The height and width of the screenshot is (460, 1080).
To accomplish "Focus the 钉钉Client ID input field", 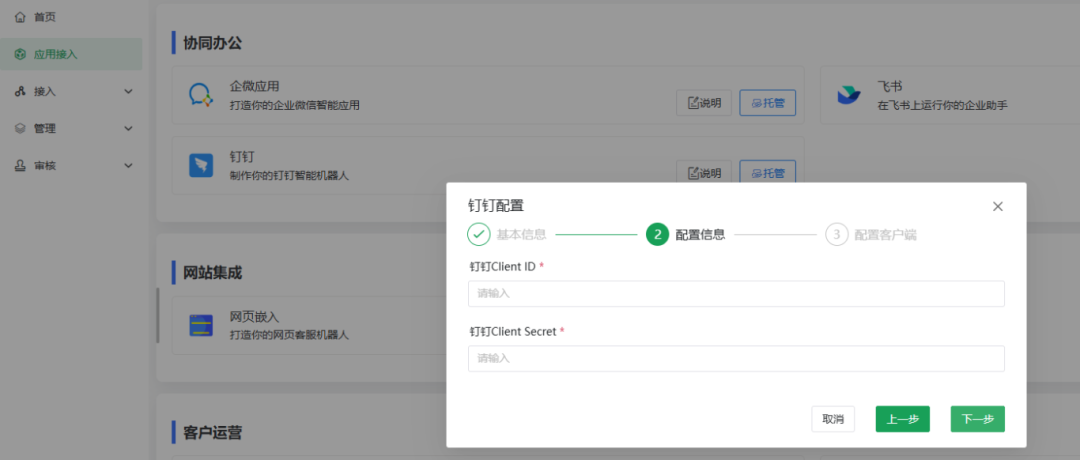I will coord(736,294).
